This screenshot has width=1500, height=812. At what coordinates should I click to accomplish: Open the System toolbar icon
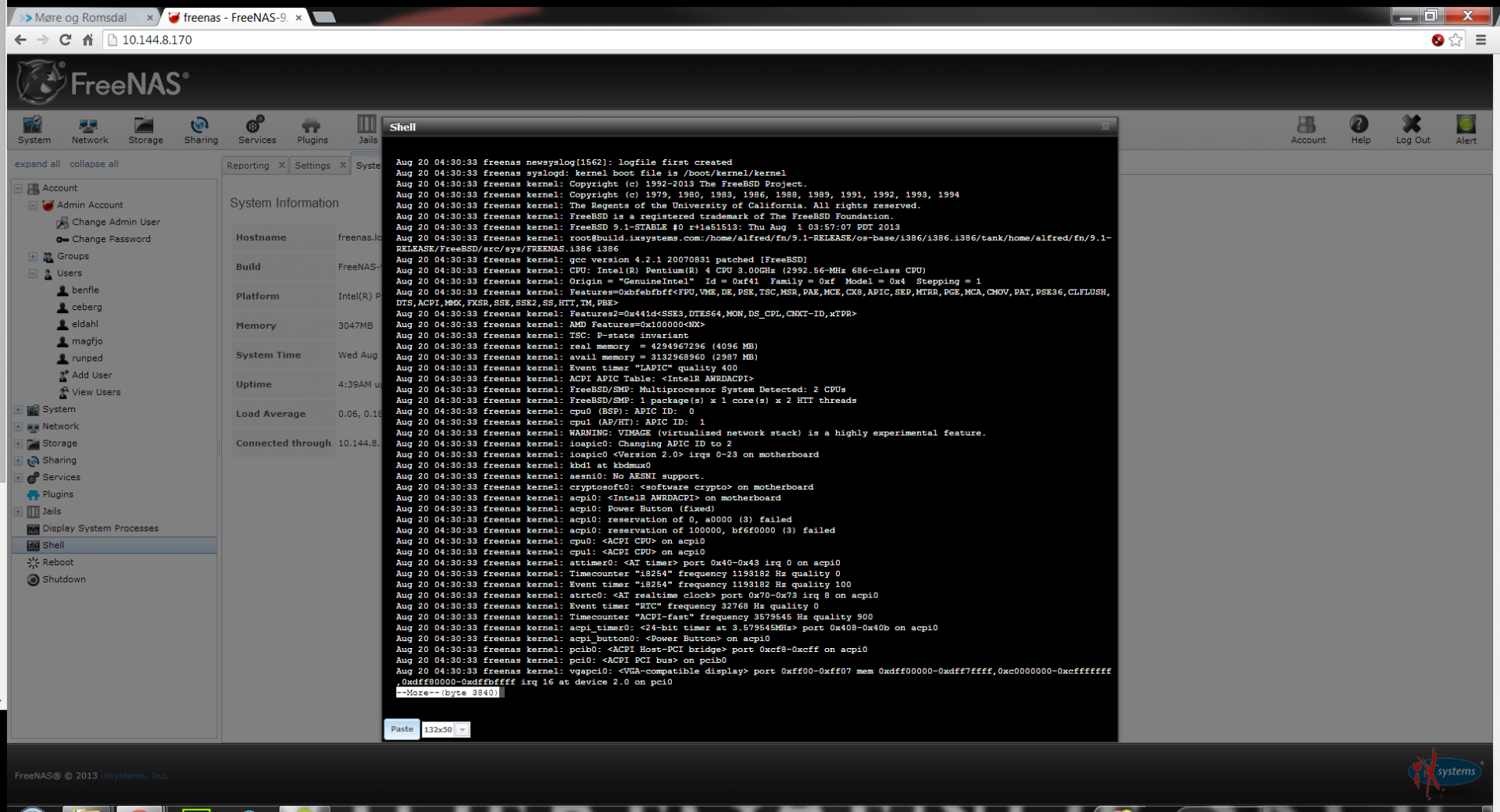34,130
